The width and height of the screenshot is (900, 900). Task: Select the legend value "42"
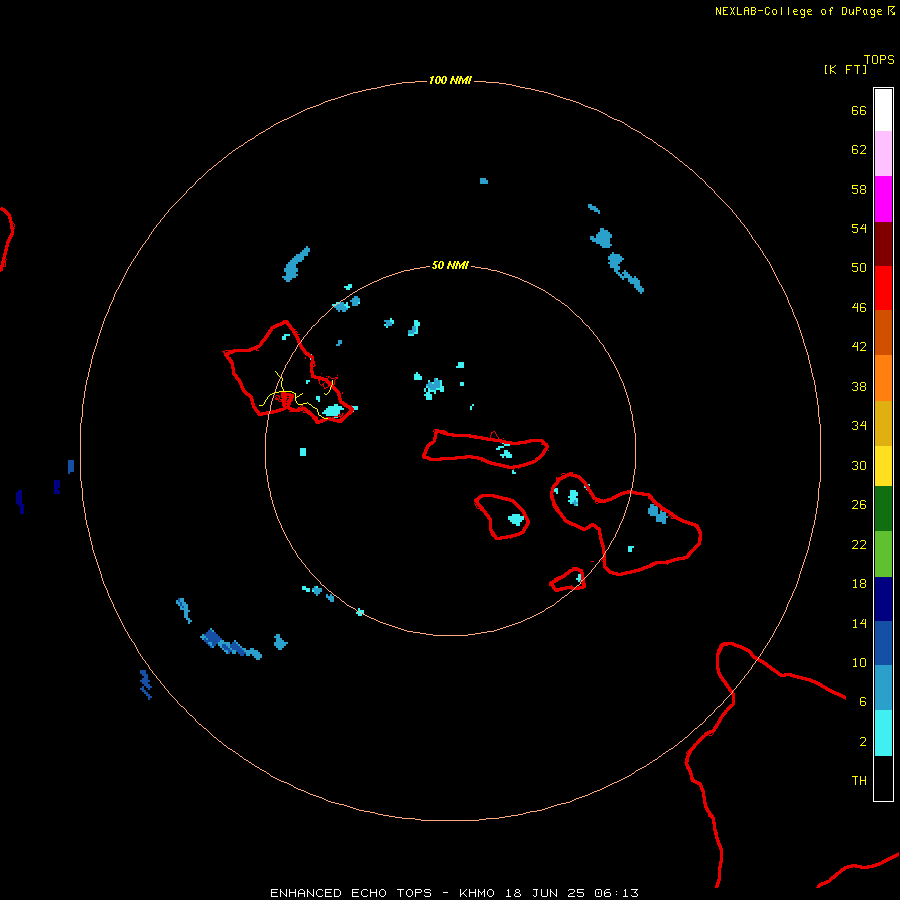tap(859, 346)
